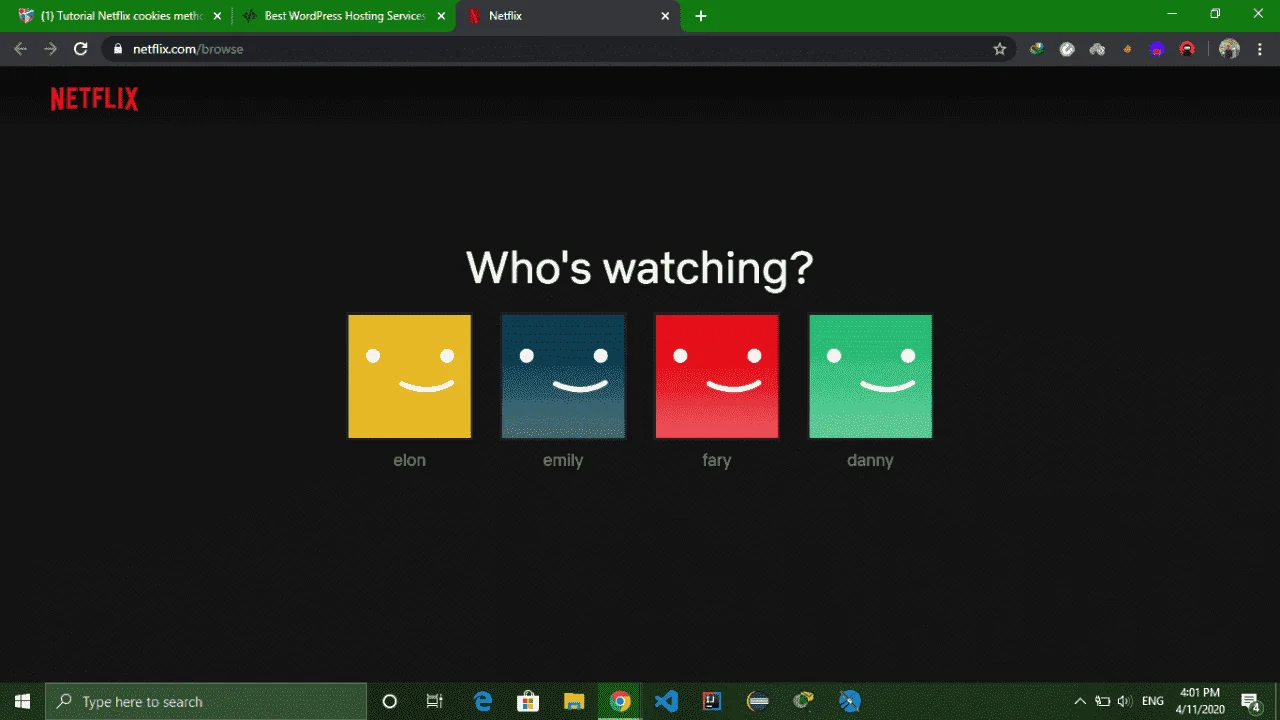Open the clock and calendar flyout
This screenshot has height=720, width=1280.
pyautogui.click(x=1200, y=701)
